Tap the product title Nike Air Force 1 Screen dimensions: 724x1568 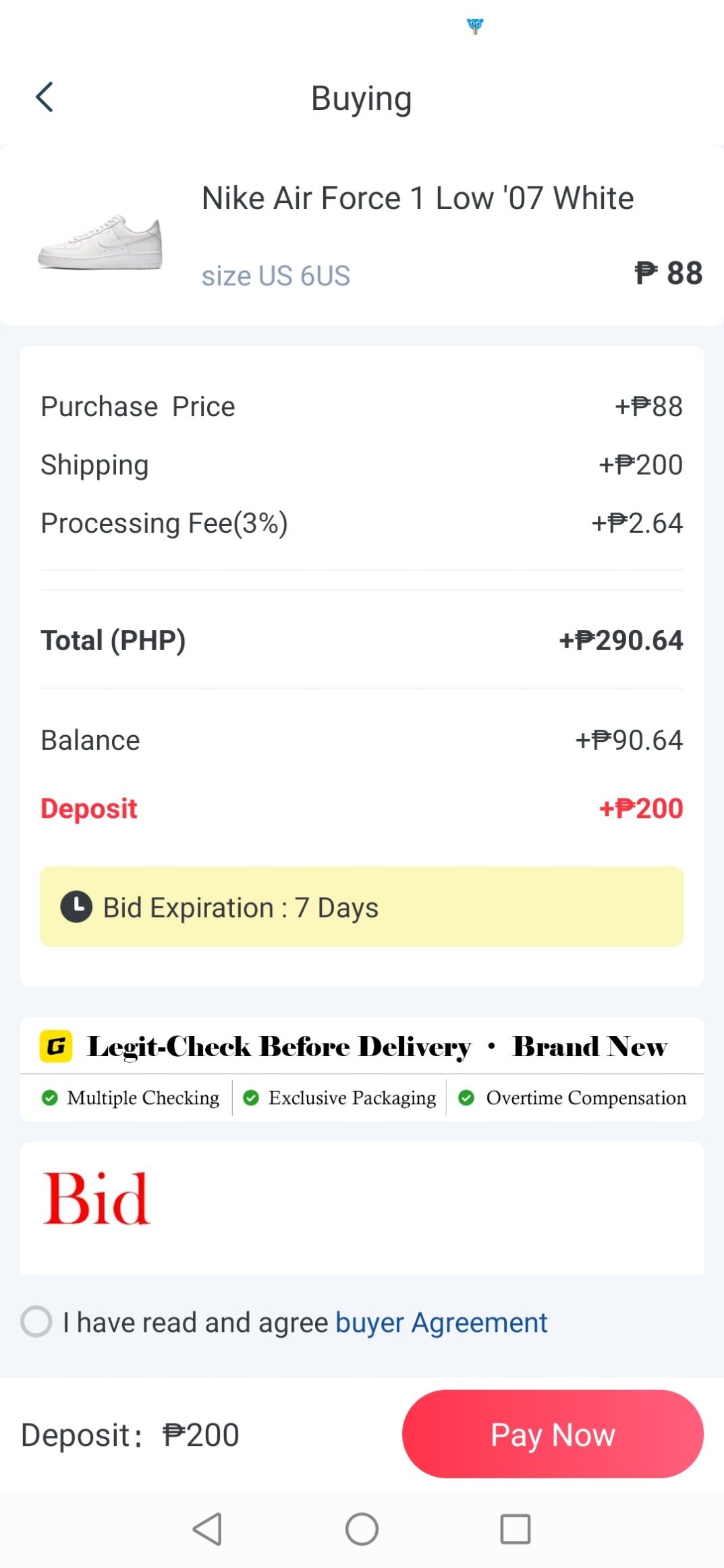pos(418,198)
